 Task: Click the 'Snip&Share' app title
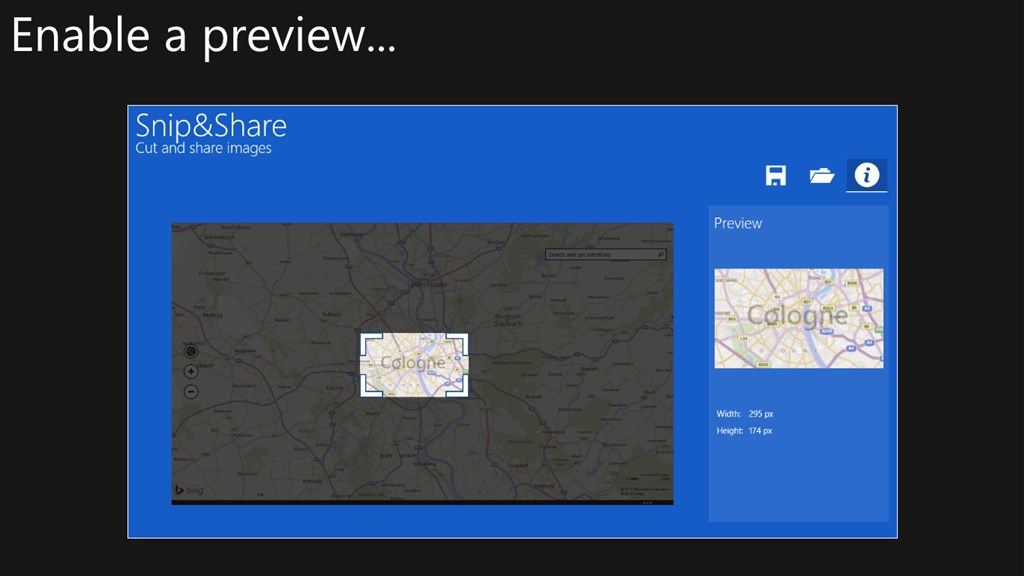pyautogui.click(x=211, y=125)
